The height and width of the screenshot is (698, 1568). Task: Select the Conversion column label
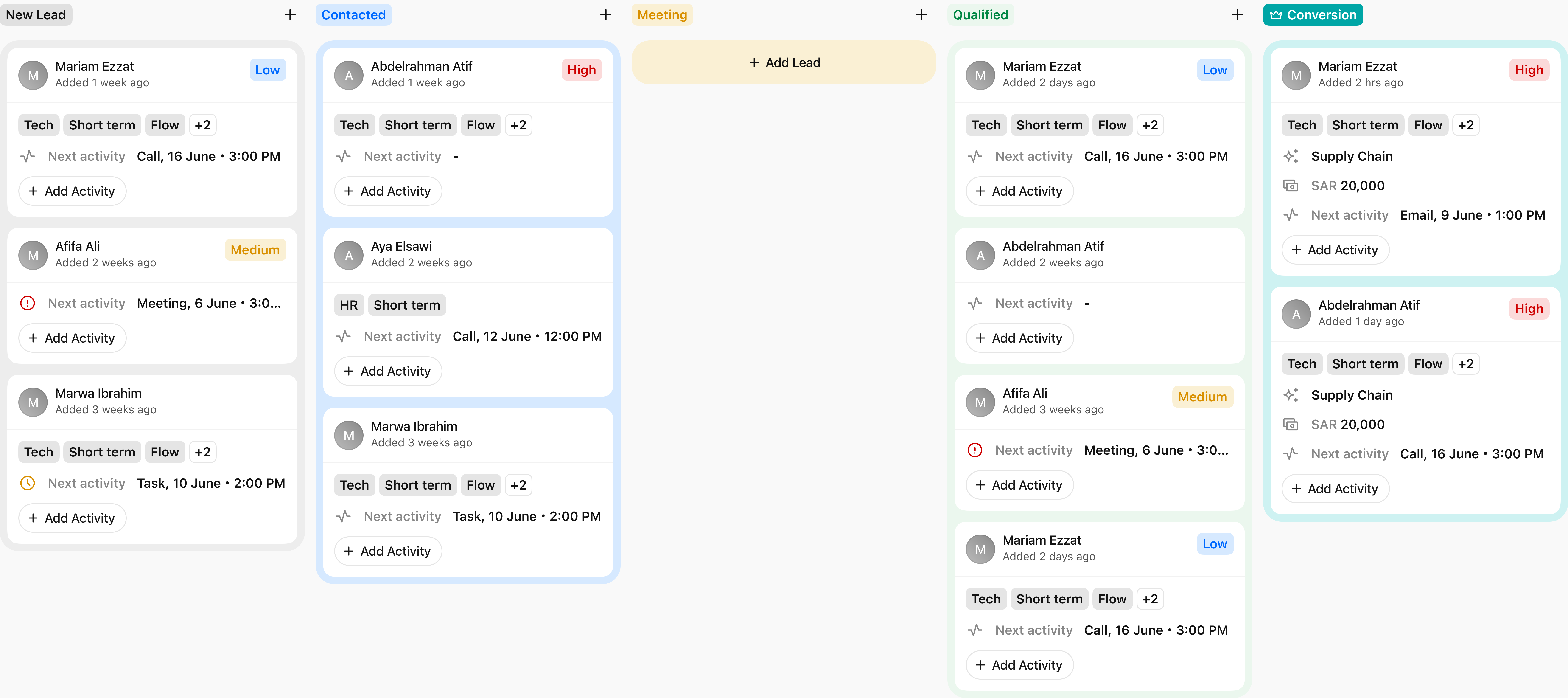coord(1313,15)
